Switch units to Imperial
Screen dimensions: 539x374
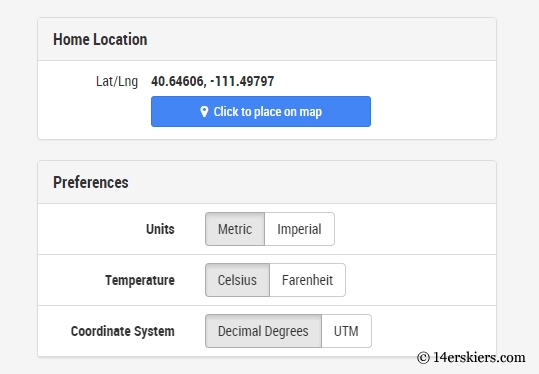tap(299, 229)
